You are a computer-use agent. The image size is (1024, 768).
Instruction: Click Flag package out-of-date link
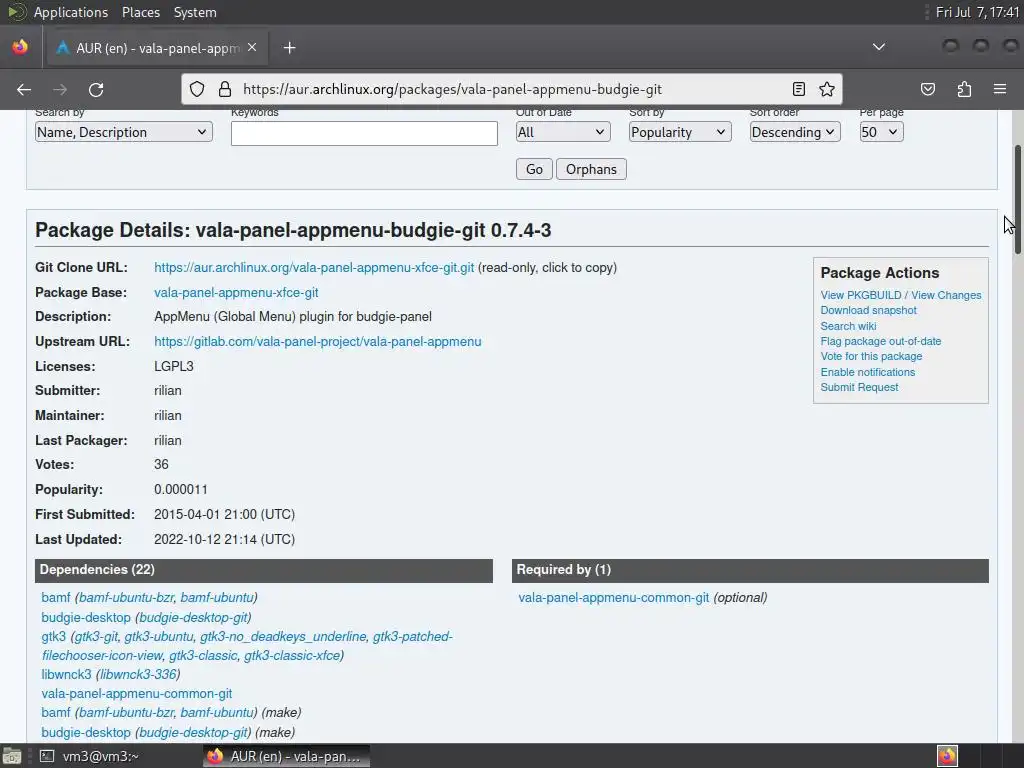pos(881,341)
